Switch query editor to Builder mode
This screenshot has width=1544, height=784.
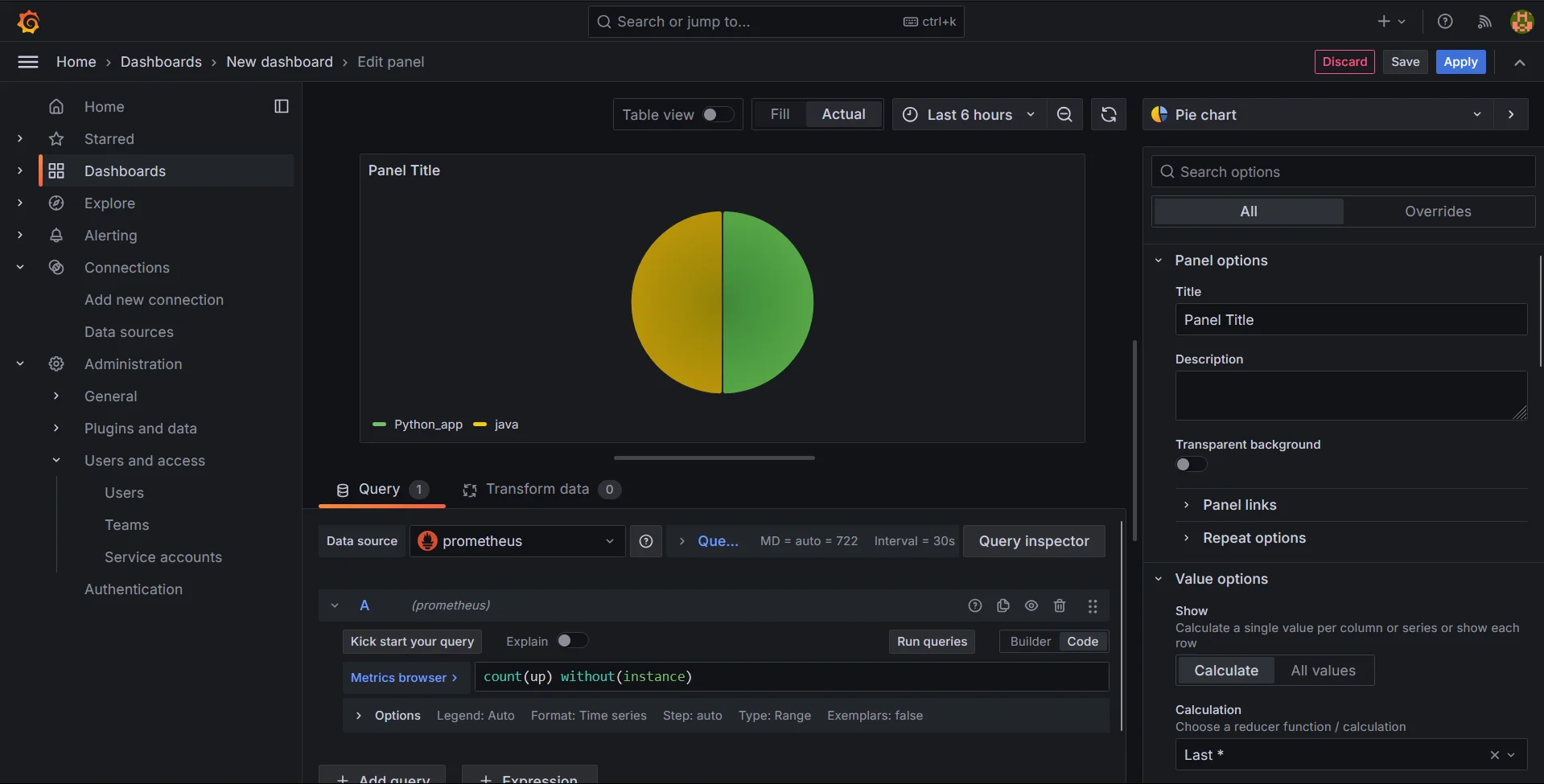1030,642
